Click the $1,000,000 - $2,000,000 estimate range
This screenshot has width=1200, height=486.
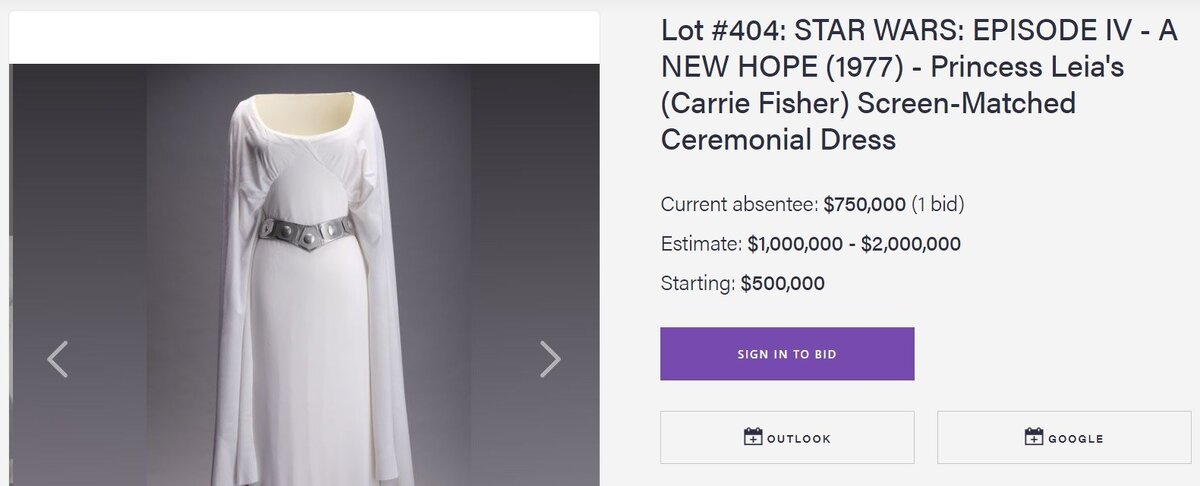[854, 244]
